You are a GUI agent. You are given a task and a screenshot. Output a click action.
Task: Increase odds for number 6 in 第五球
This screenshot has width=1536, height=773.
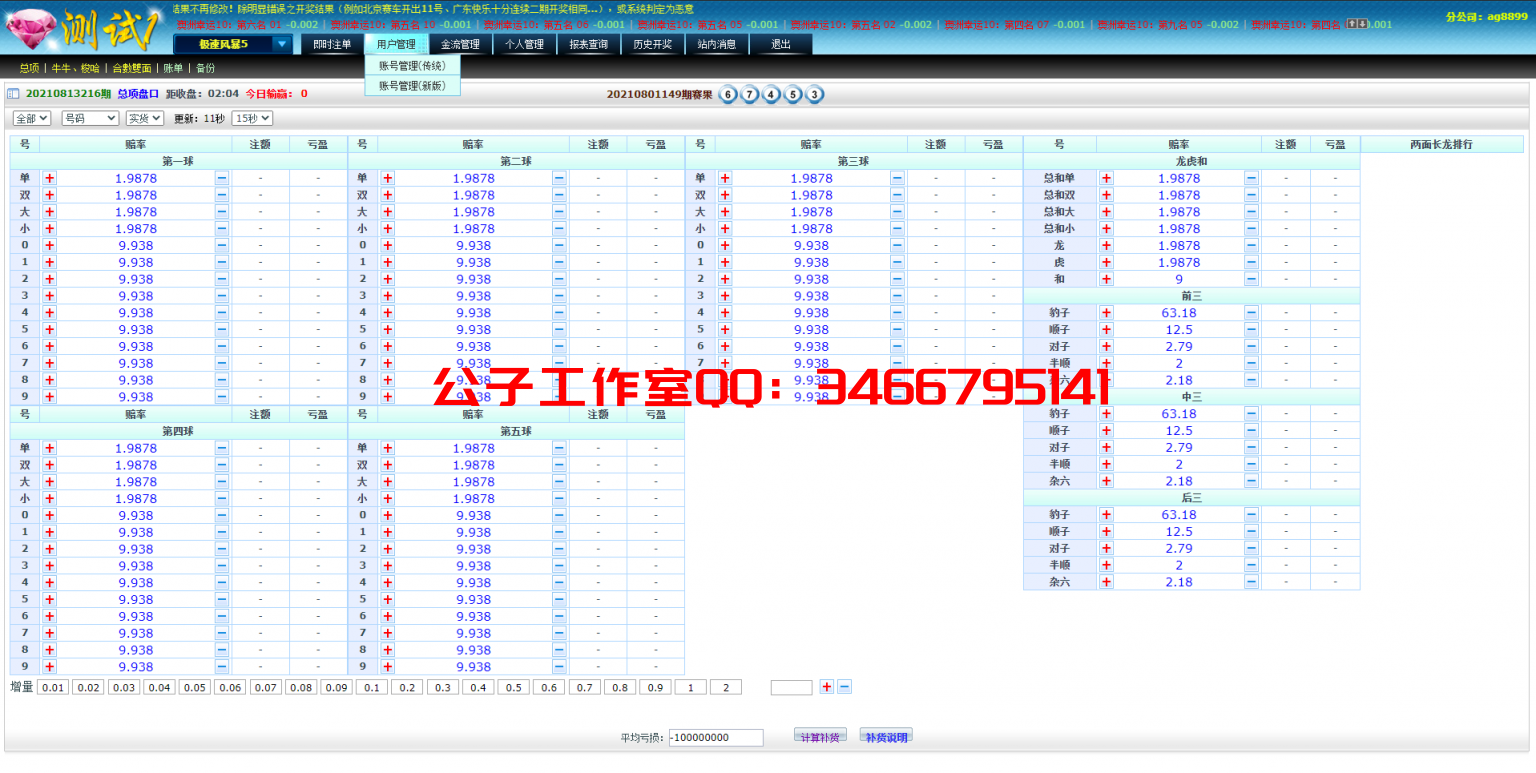point(388,616)
